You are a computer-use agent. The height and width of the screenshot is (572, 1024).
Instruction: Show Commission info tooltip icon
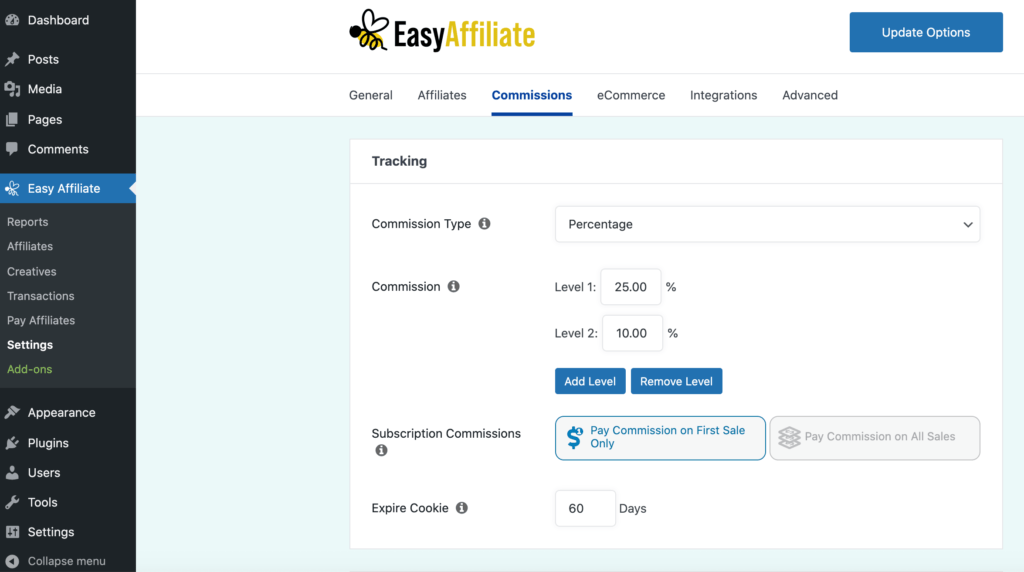(453, 286)
